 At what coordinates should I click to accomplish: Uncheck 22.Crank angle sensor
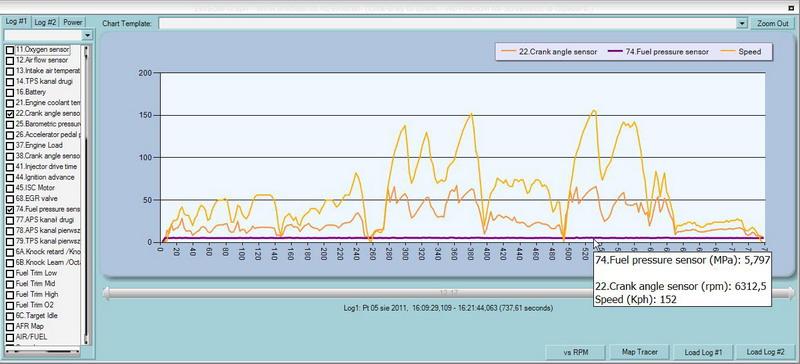[x=10, y=114]
